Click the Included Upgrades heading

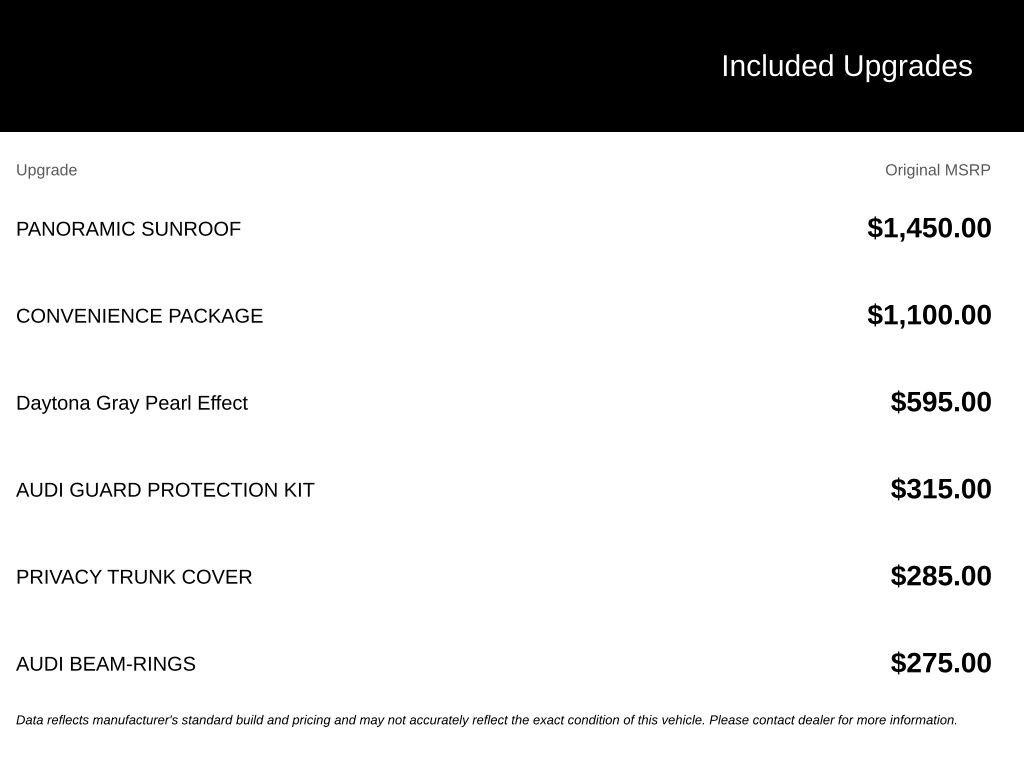pos(846,67)
